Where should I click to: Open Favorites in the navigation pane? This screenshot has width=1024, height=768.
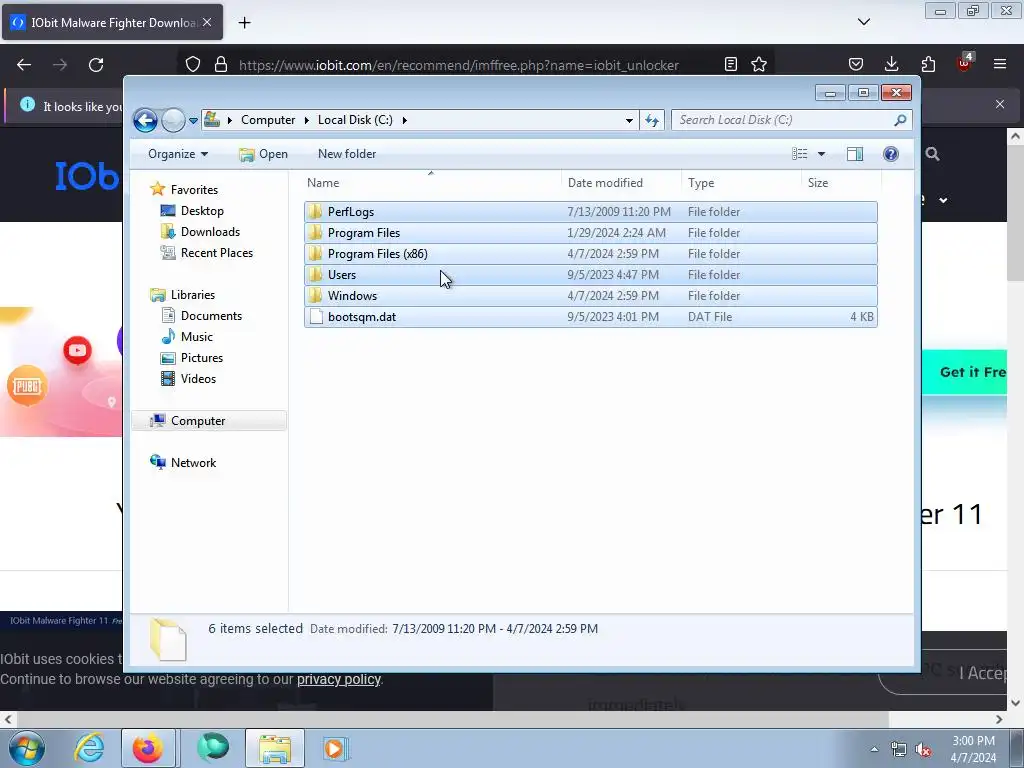(194, 189)
